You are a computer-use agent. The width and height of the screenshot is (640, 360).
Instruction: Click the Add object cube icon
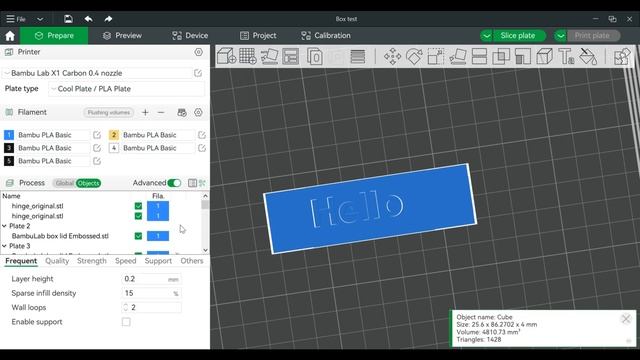pyautogui.click(x=226, y=56)
